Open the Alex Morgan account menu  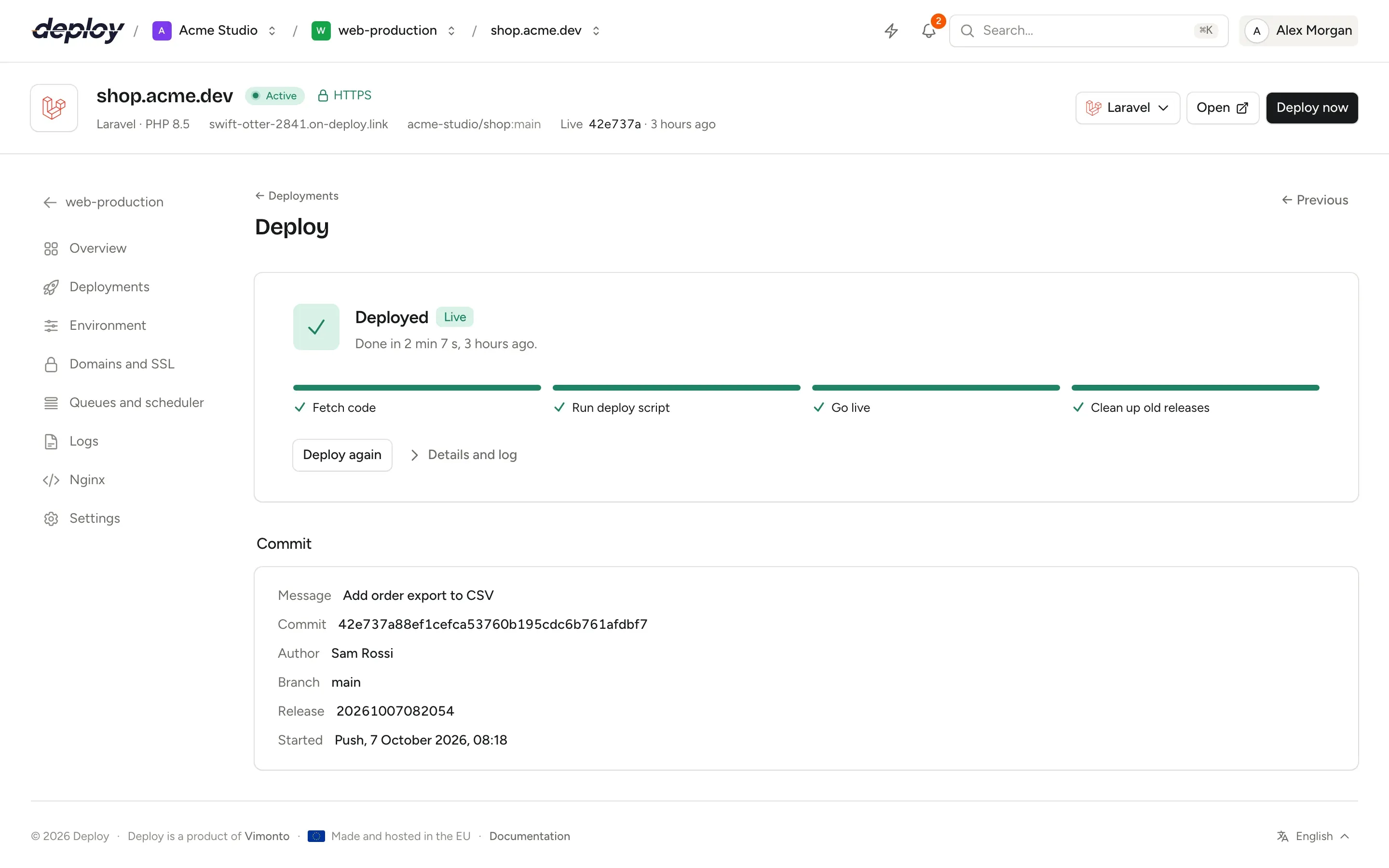click(1299, 30)
